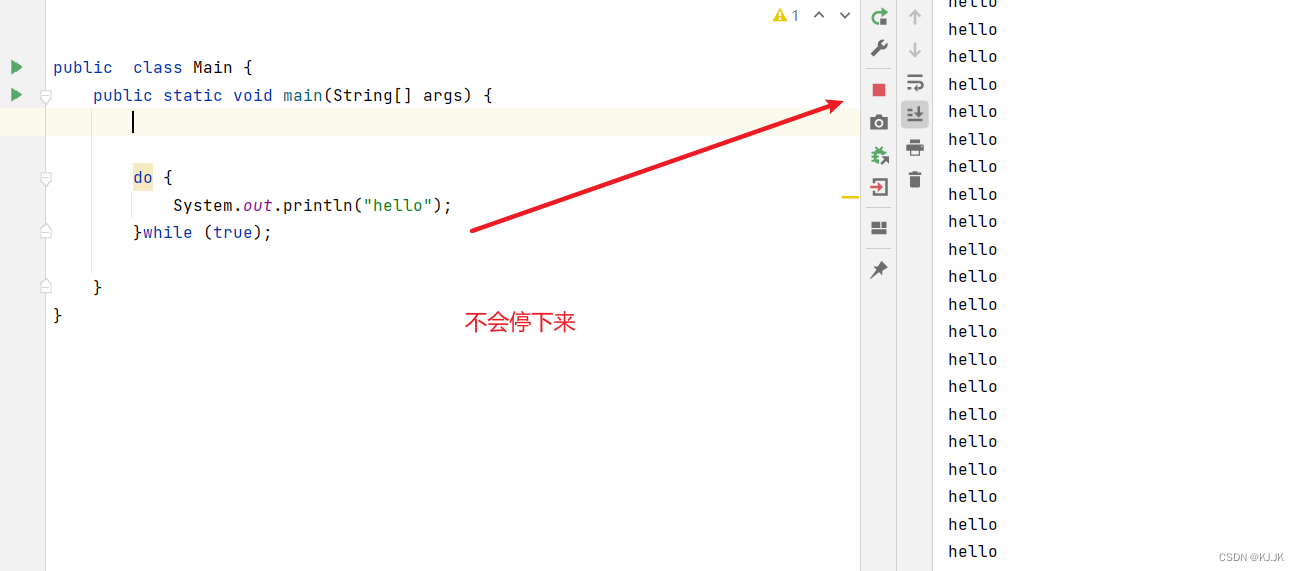Attach debugger with the bug icon
The width and height of the screenshot is (1299, 571).
(879, 155)
